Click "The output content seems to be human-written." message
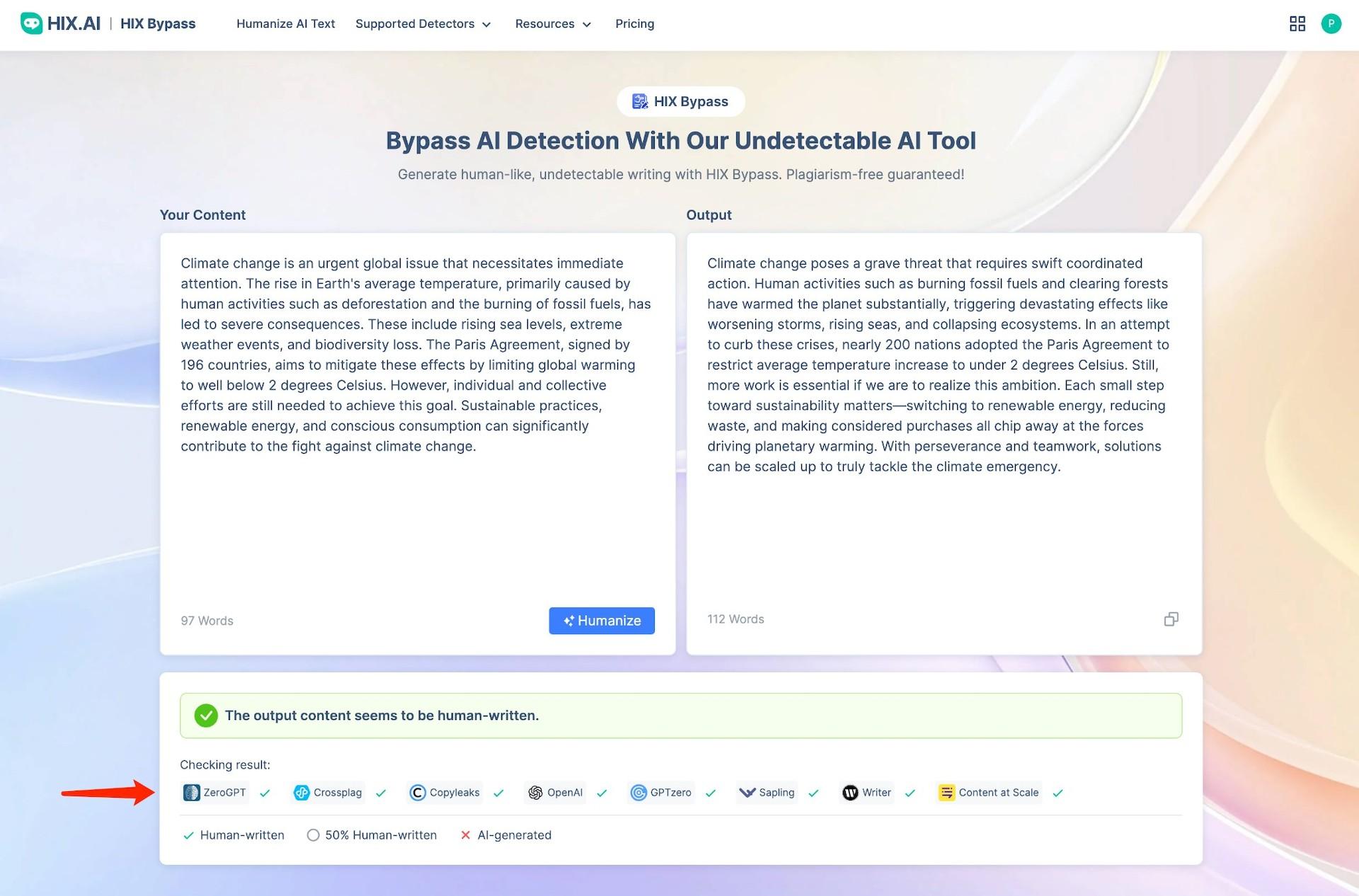 (382, 716)
